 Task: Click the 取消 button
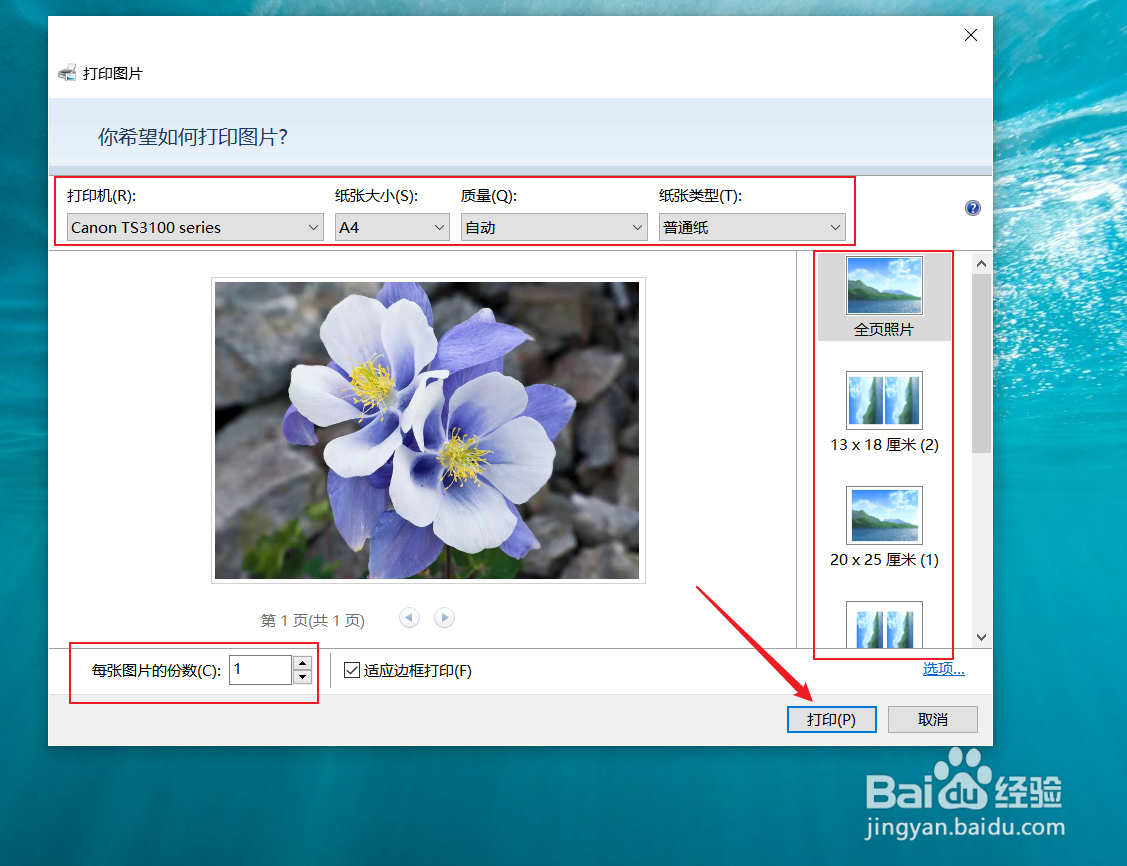click(x=932, y=719)
